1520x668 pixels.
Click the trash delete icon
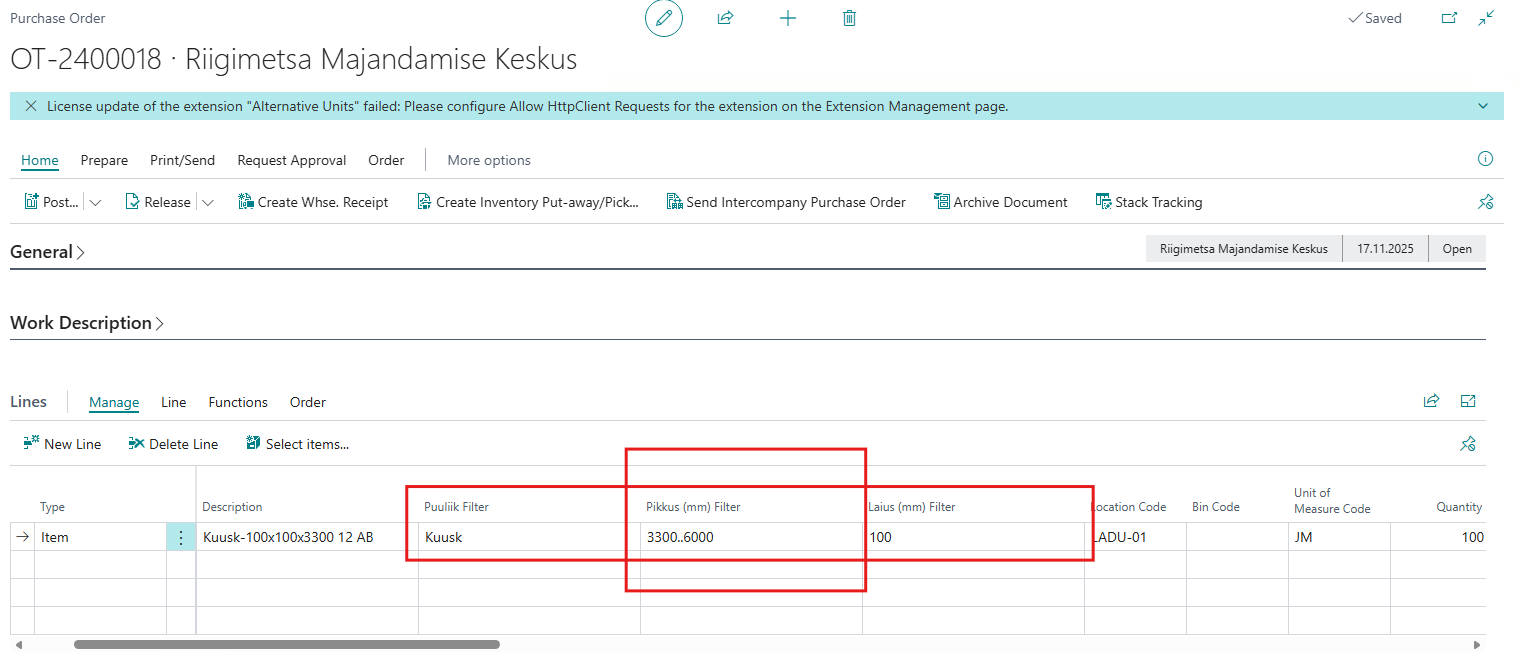[849, 18]
